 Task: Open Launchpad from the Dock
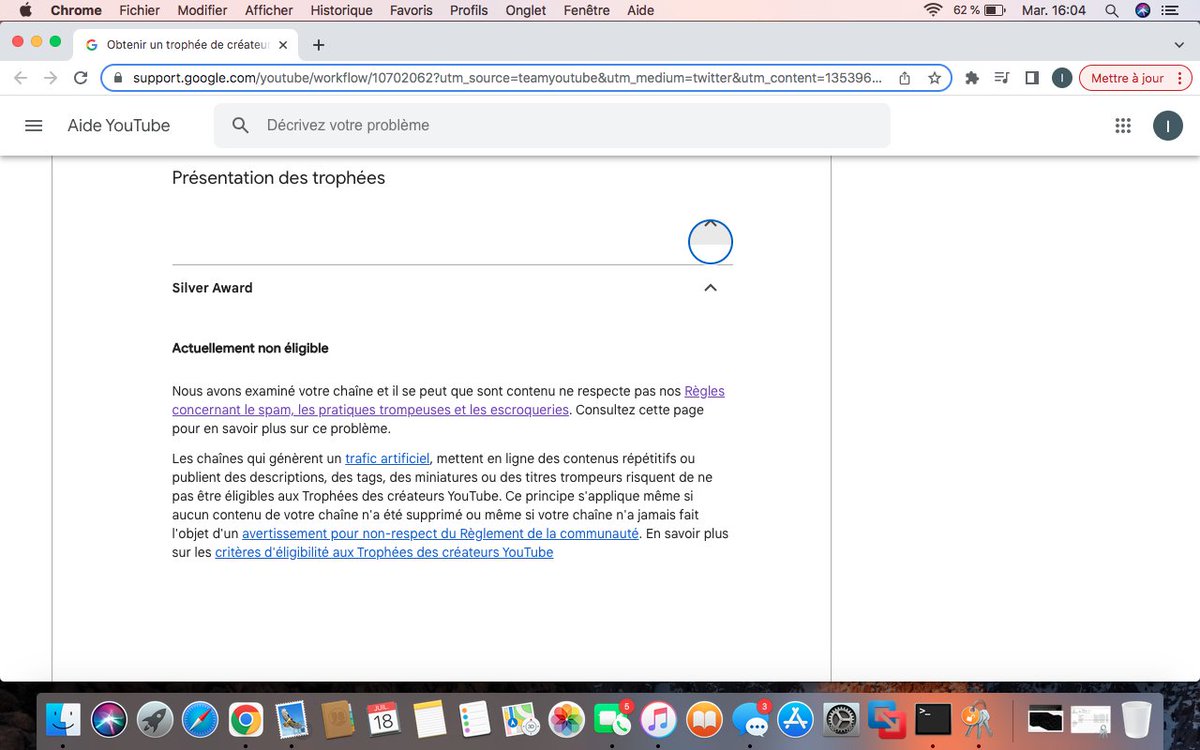coord(155,719)
